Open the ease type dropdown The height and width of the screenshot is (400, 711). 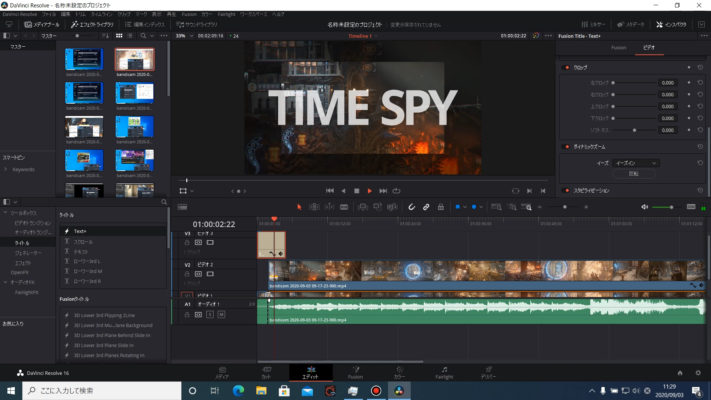pos(635,163)
